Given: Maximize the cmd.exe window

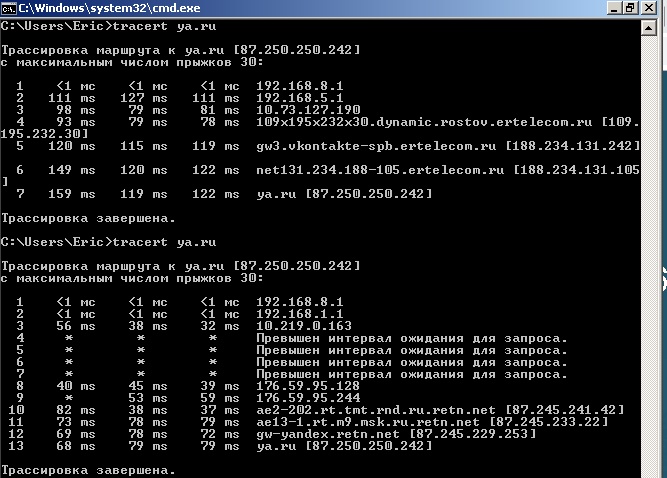Looking at the screenshot, I should (x=631, y=8).
